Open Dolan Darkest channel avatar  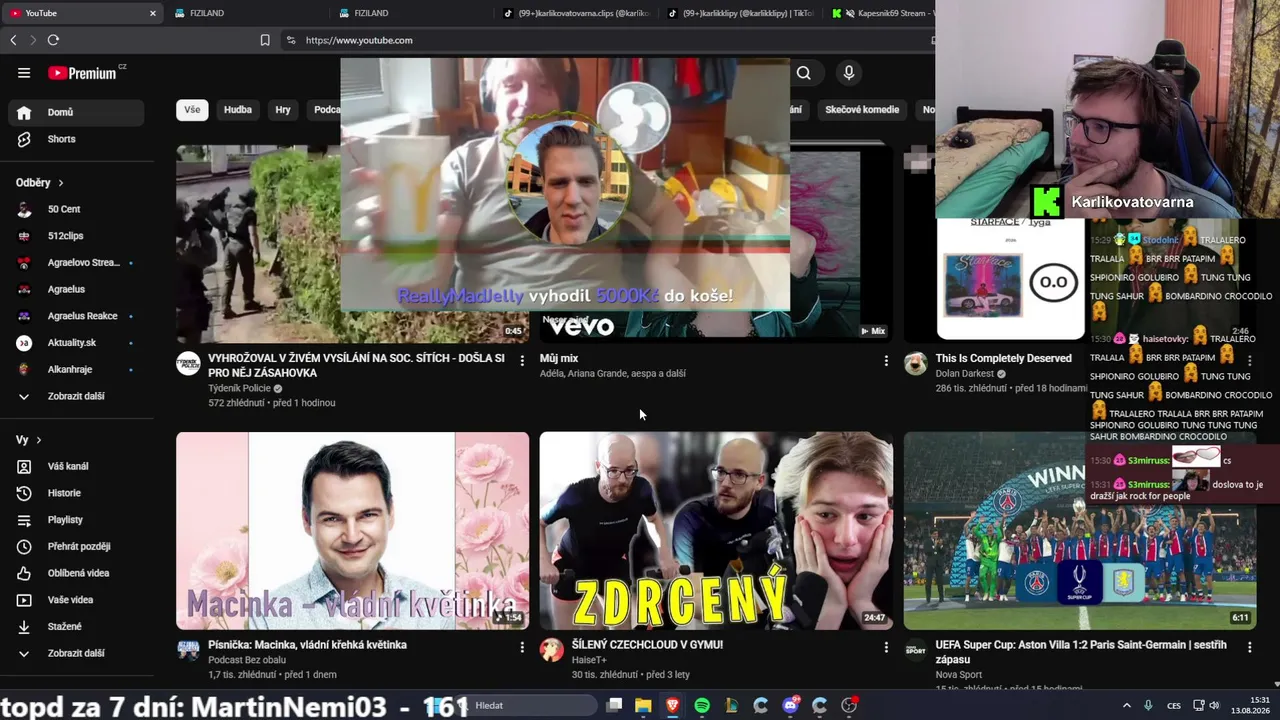(916, 364)
